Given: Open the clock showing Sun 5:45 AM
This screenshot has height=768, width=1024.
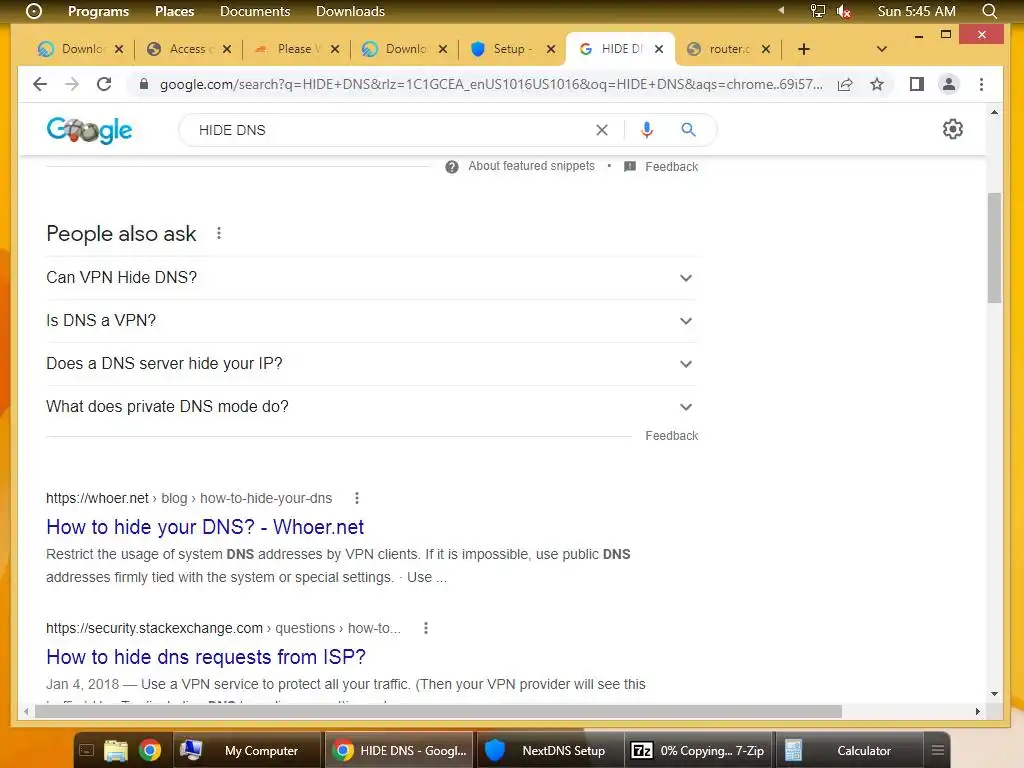Looking at the screenshot, I should pyautogui.click(x=916, y=11).
